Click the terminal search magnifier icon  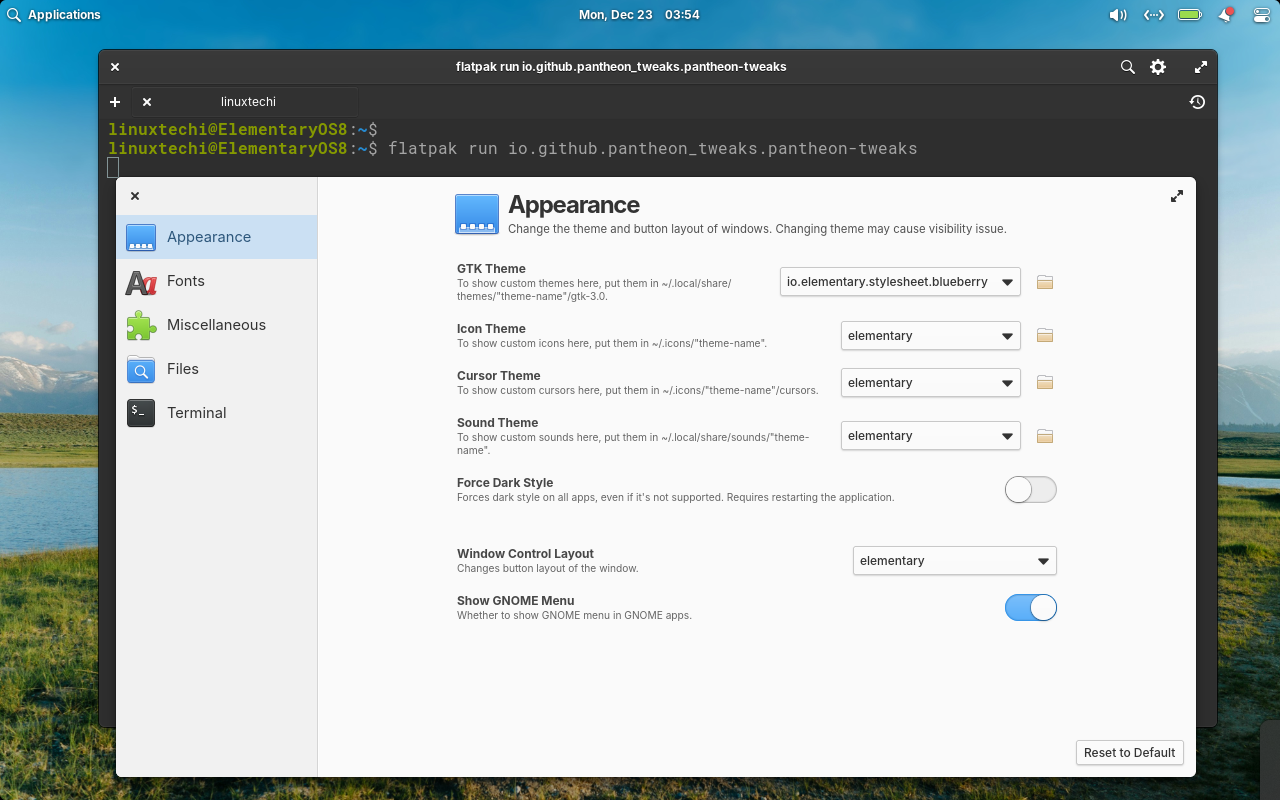[x=1127, y=67]
